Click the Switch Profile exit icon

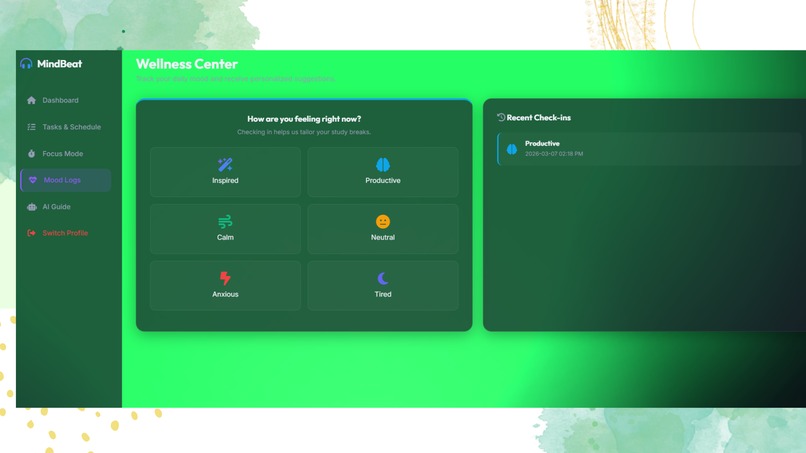coord(31,233)
